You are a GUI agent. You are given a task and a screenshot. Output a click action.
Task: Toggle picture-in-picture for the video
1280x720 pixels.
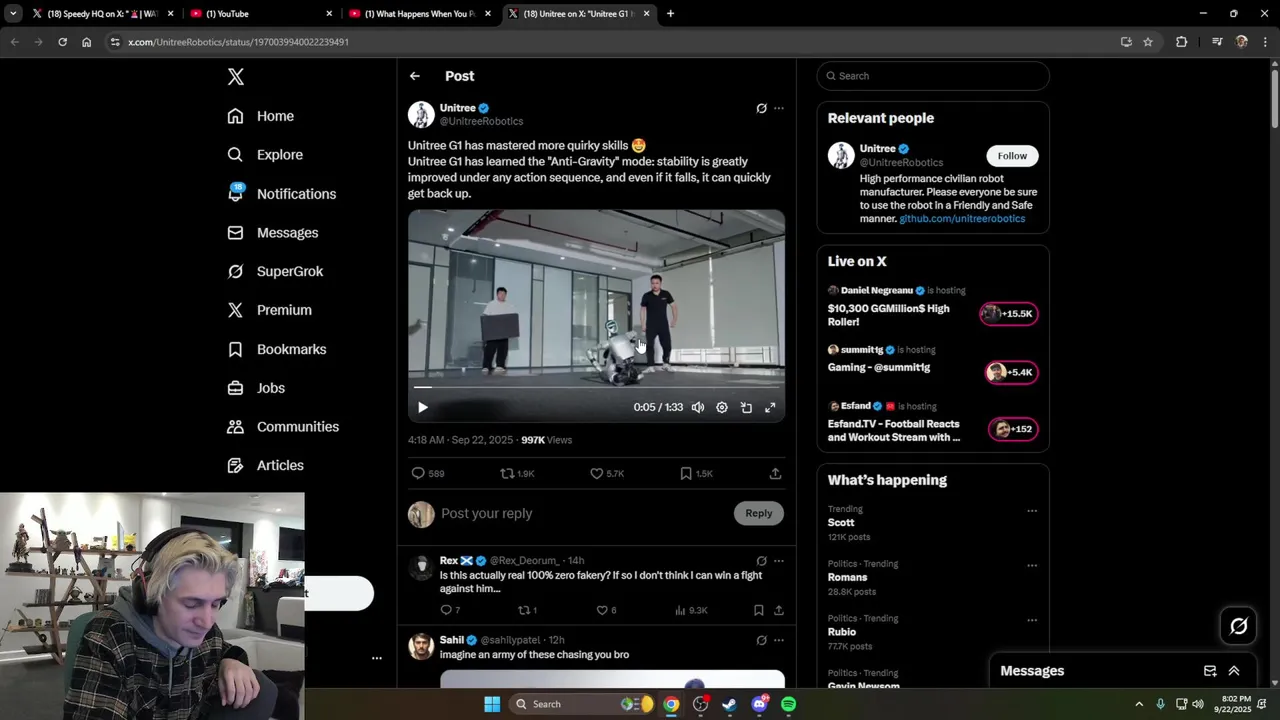click(746, 408)
